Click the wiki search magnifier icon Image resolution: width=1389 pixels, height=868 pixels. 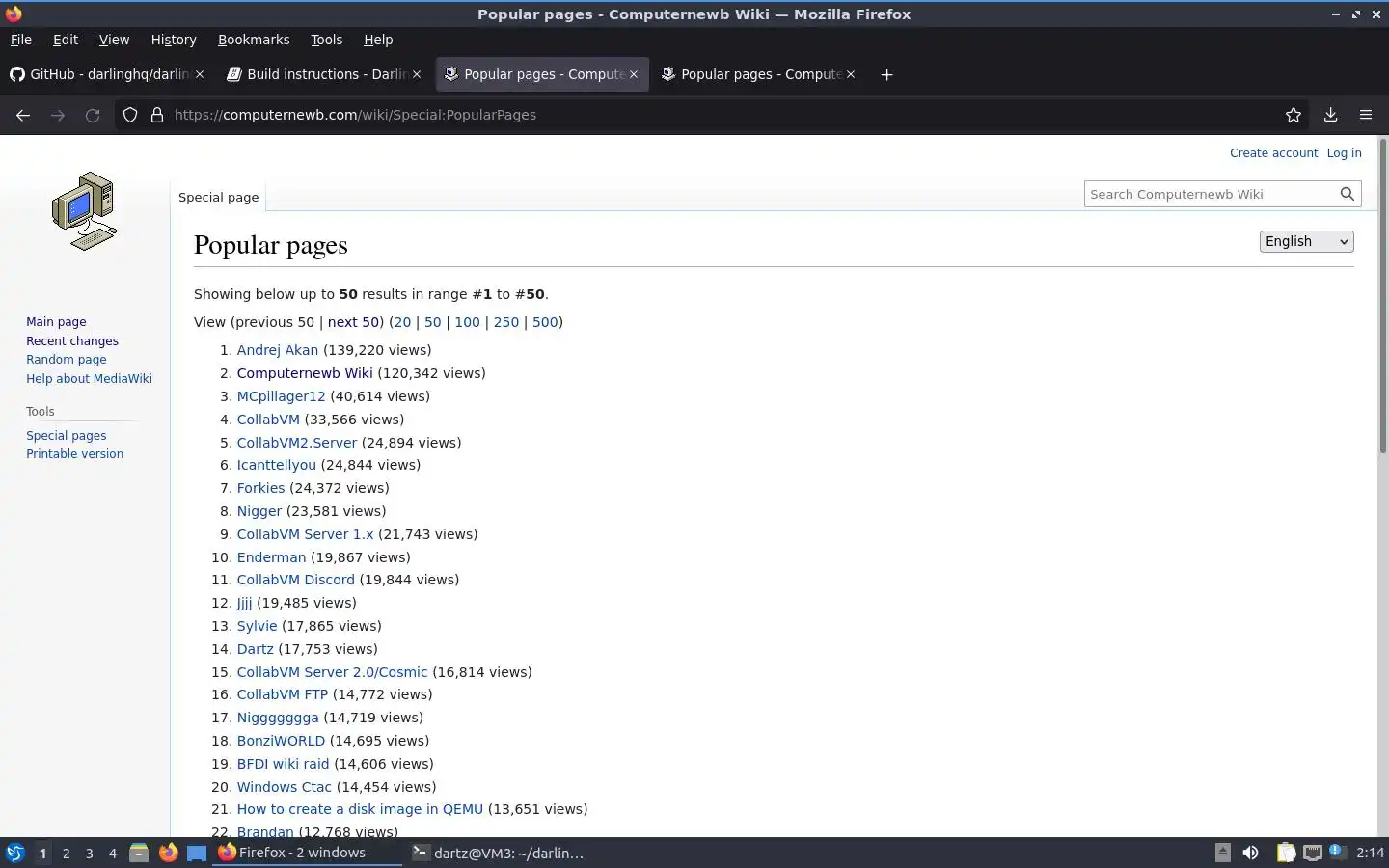pyautogui.click(x=1348, y=194)
